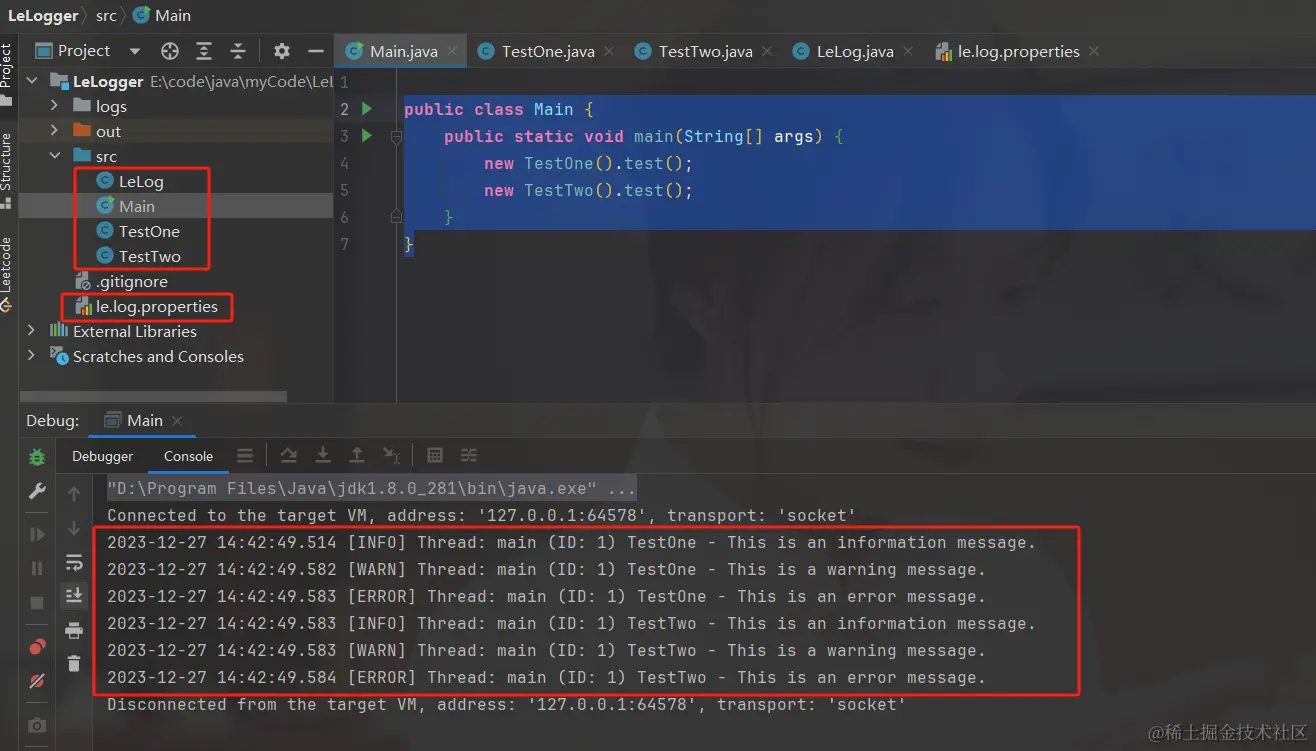
Task: Run the Main class from the gutter arrow
Action: click(367, 109)
